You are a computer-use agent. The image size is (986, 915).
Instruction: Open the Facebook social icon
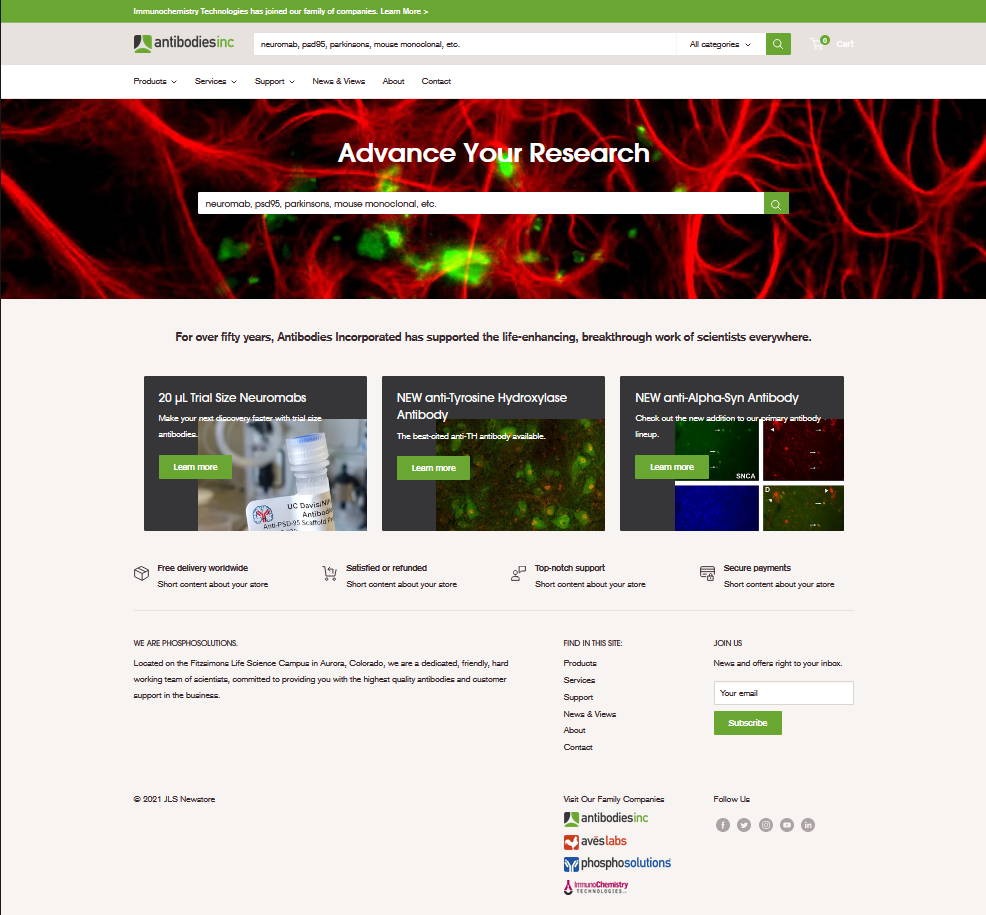(723, 825)
